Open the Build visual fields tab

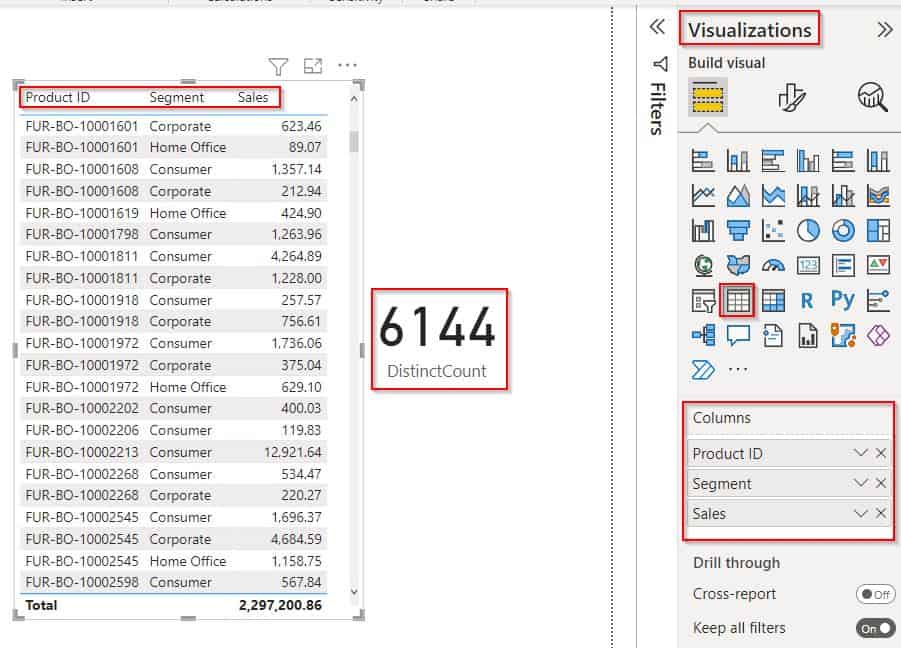707,97
